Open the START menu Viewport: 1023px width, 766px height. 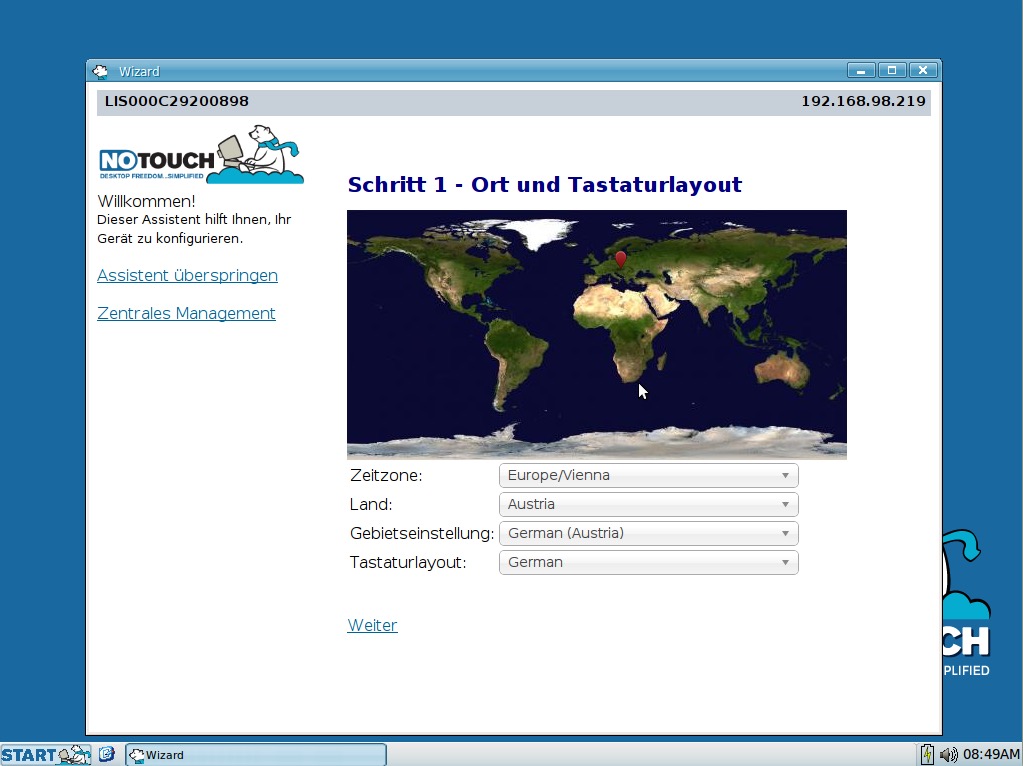coord(30,755)
